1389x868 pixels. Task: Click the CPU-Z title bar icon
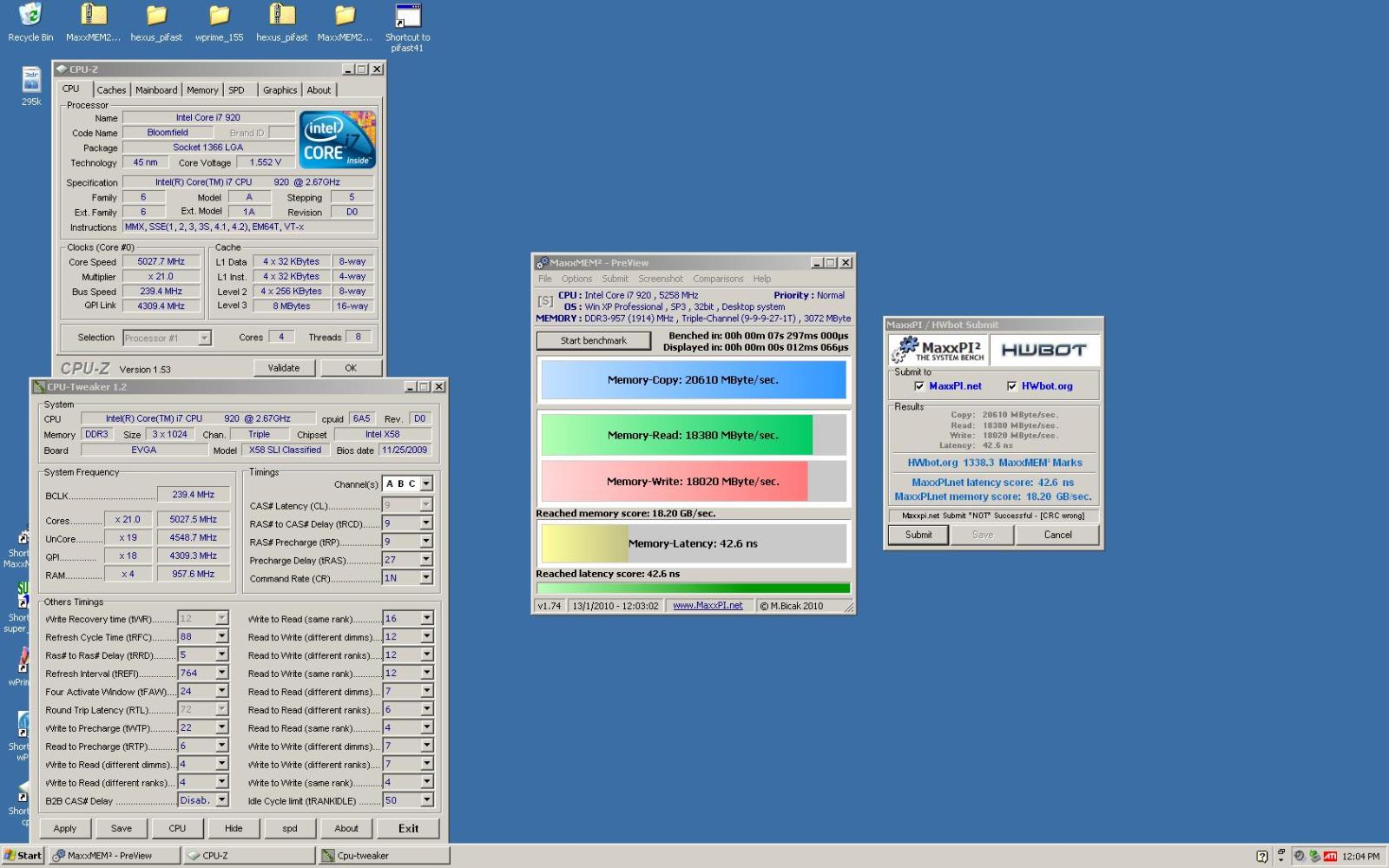tap(62, 69)
